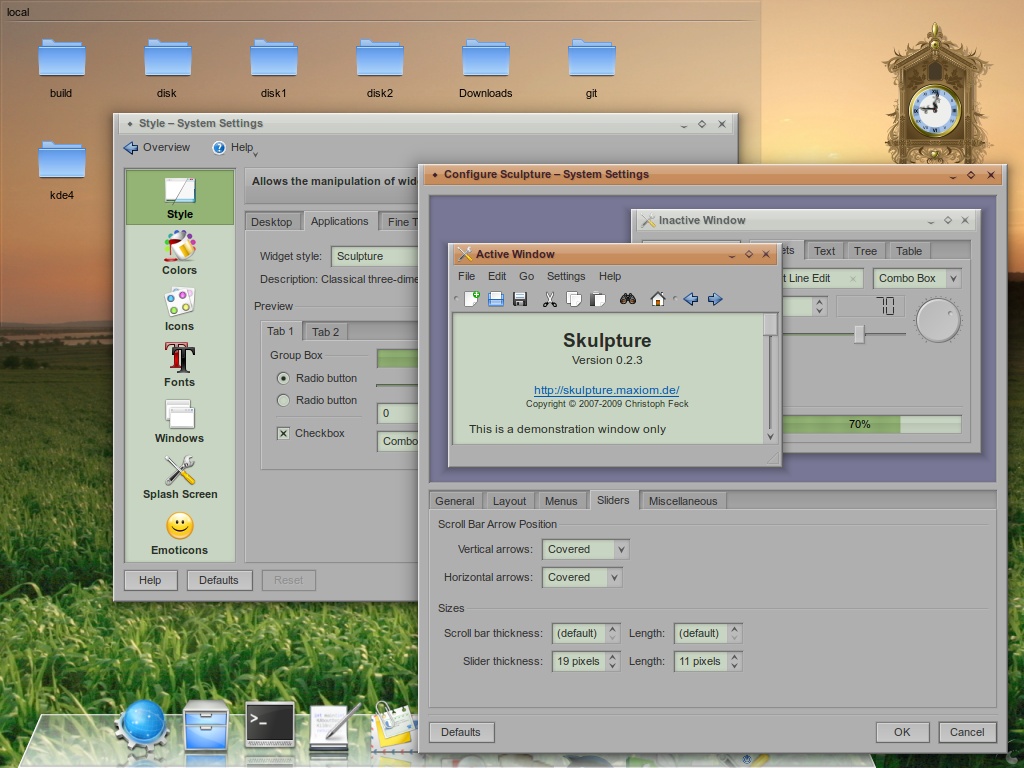The image size is (1024, 768).
Task: Click the Save floppy icon in Active Window toolbar
Action: (x=520, y=299)
